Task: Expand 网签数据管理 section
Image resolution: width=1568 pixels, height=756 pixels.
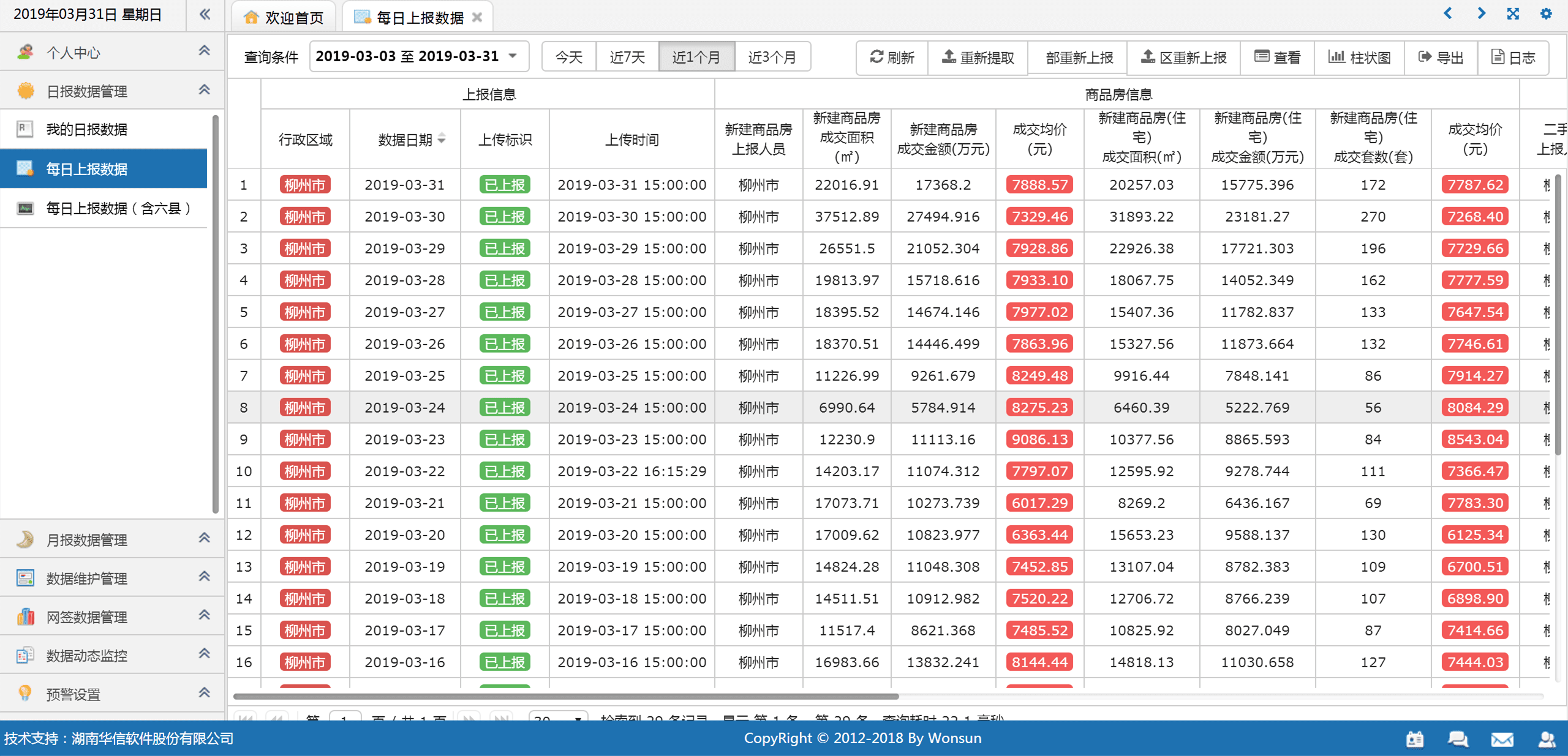Action: coord(112,616)
